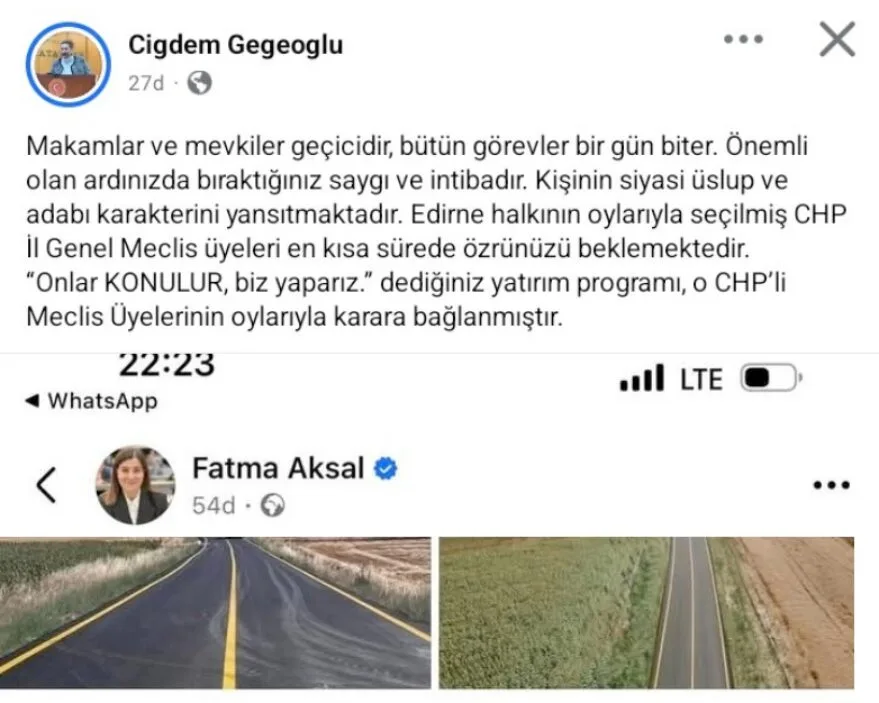The height and width of the screenshot is (703, 879).
Task: Click the globe privacy icon beside 27d
Action: pos(200,83)
